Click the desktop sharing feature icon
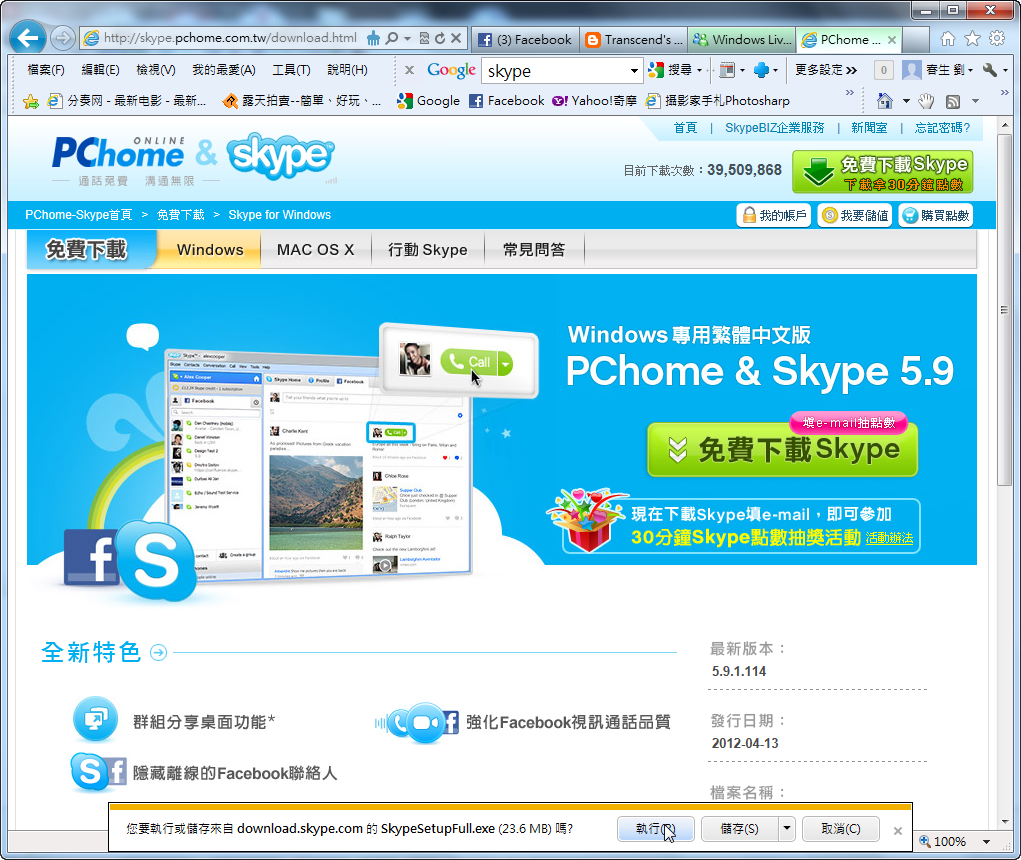1021x860 pixels. pos(95,719)
